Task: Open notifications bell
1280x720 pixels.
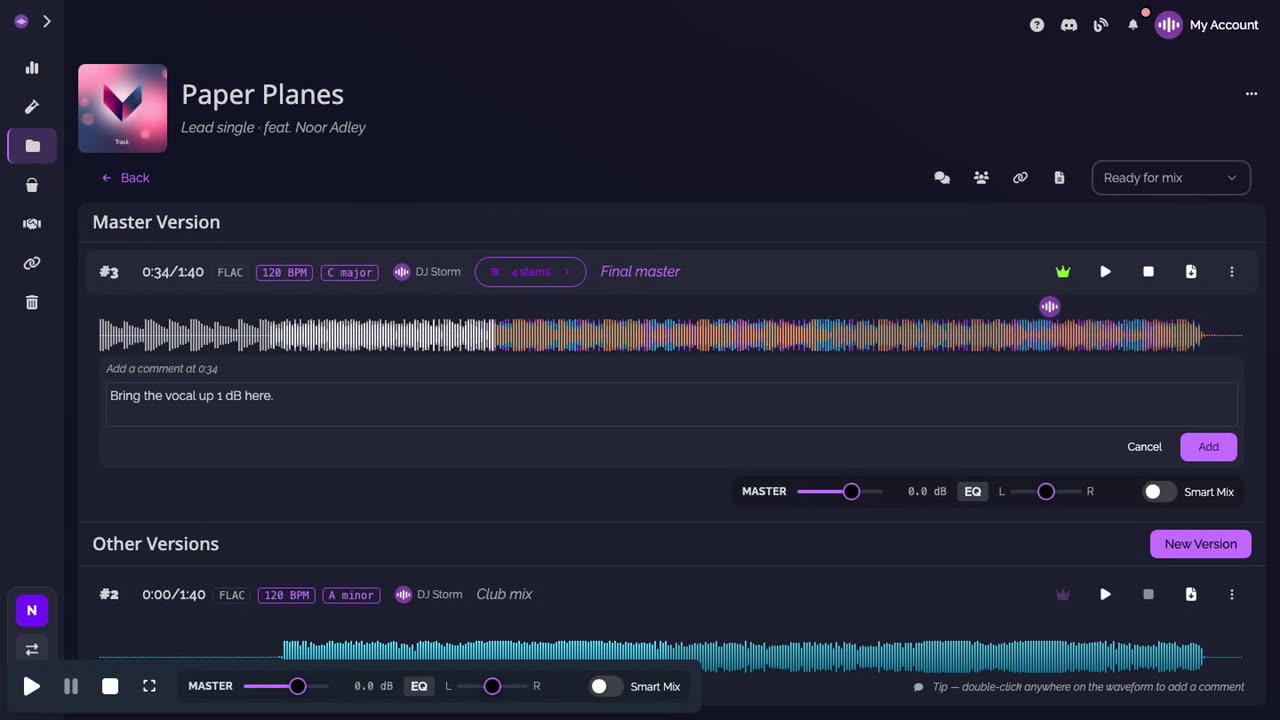Action: coord(1133,25)
